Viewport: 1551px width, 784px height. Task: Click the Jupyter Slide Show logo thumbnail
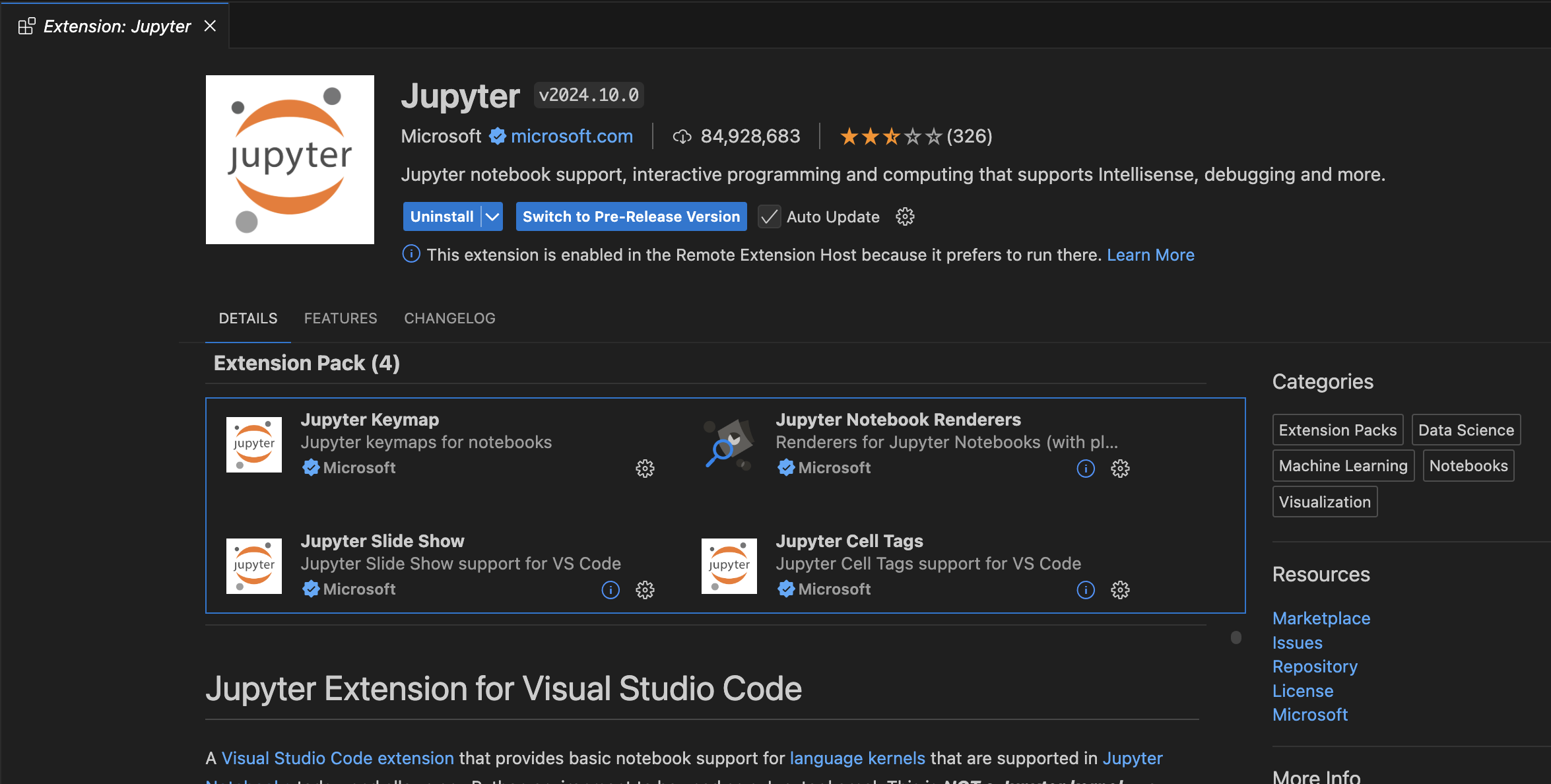click(254, 566)
